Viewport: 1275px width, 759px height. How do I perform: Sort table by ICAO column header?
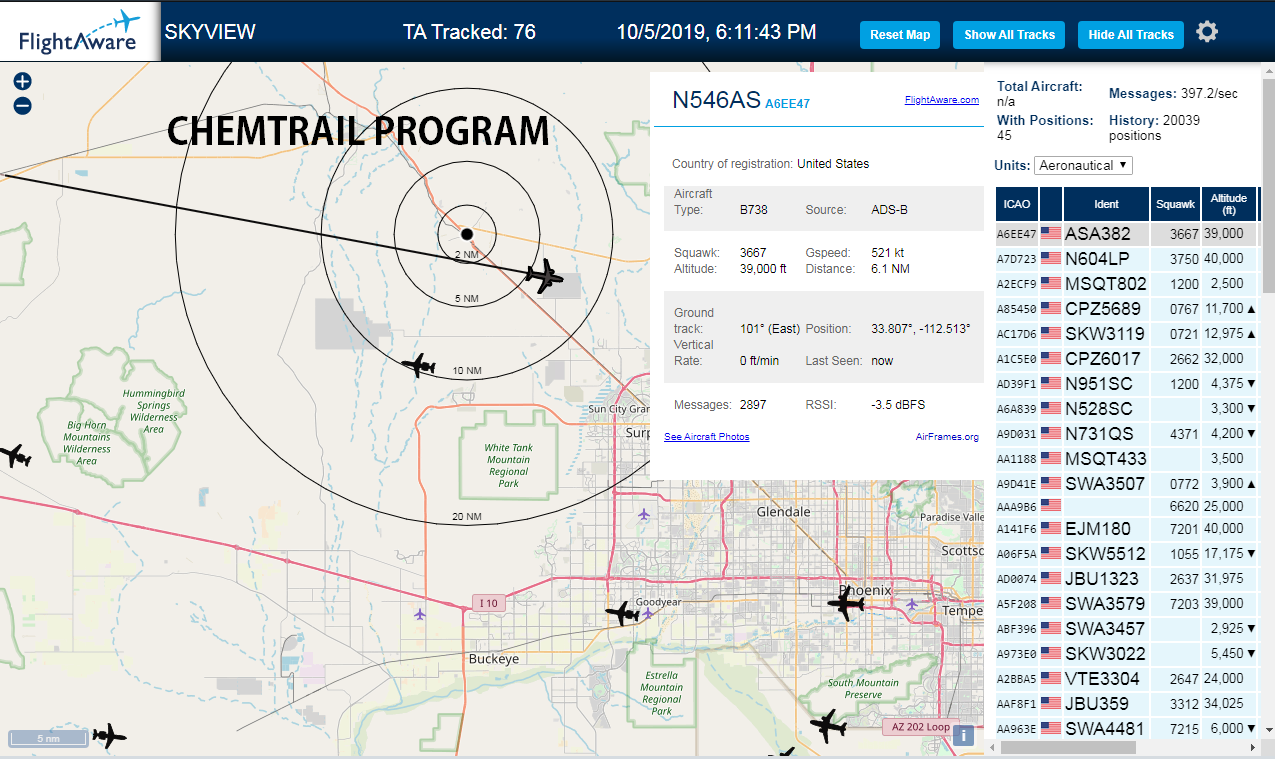tap(1017, 204)
